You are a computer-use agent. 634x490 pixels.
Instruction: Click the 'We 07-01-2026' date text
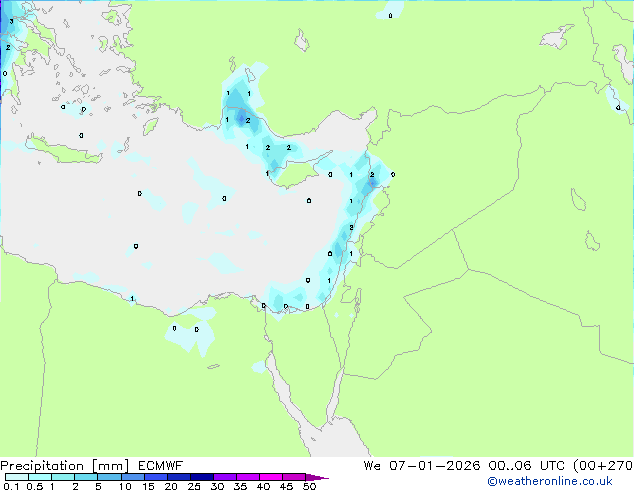(422, 466)
